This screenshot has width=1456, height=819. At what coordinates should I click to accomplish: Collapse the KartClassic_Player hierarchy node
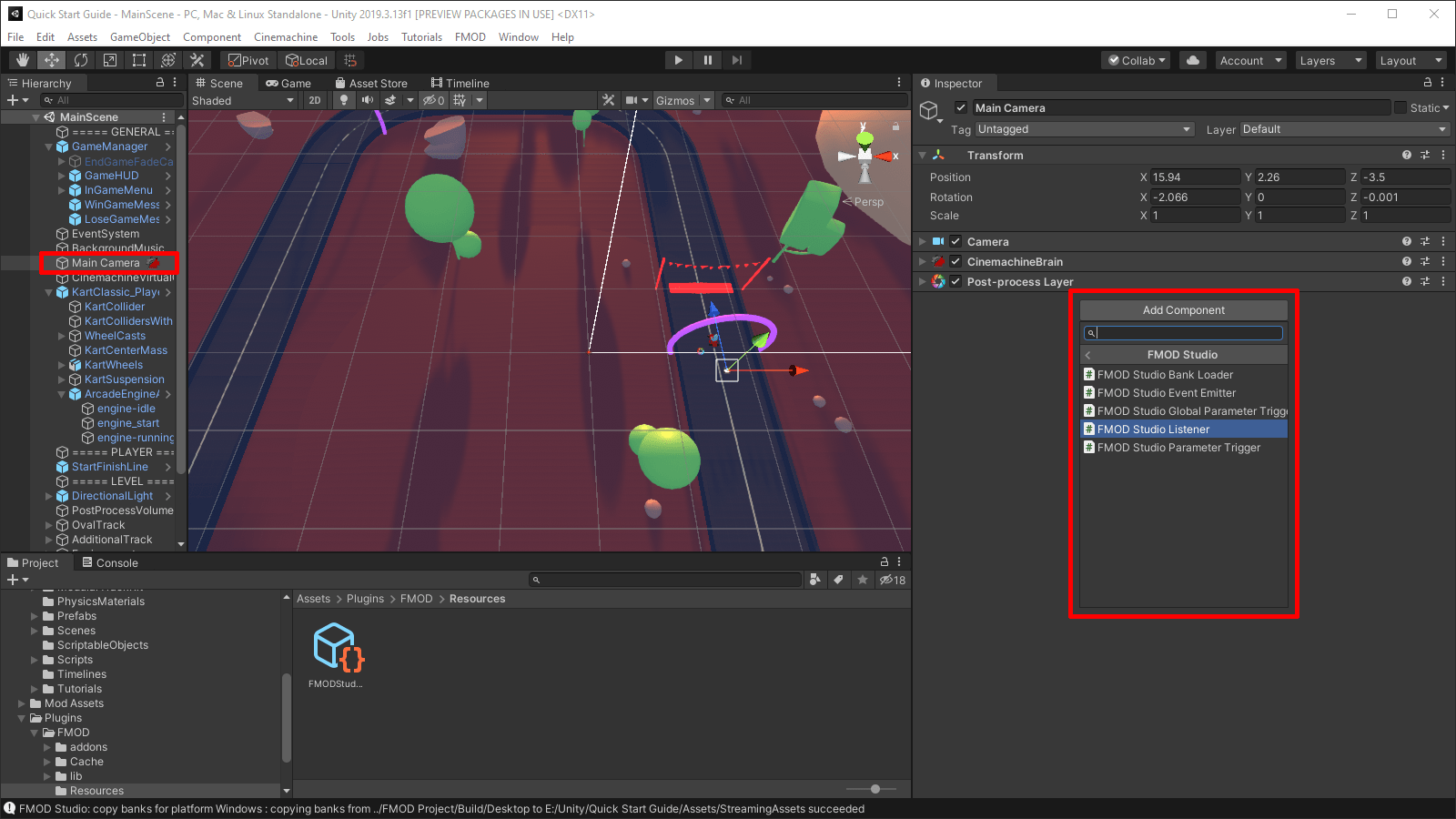pos(48,292)
